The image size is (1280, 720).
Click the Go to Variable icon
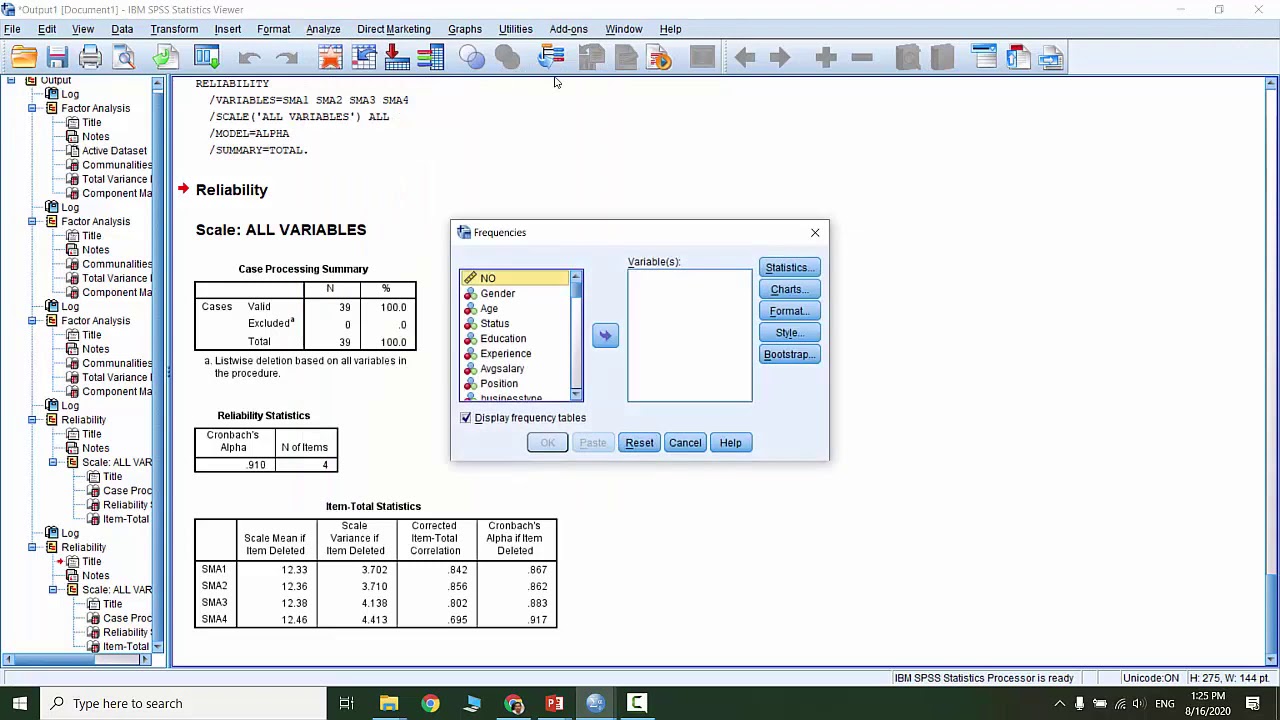coord(397,58)
